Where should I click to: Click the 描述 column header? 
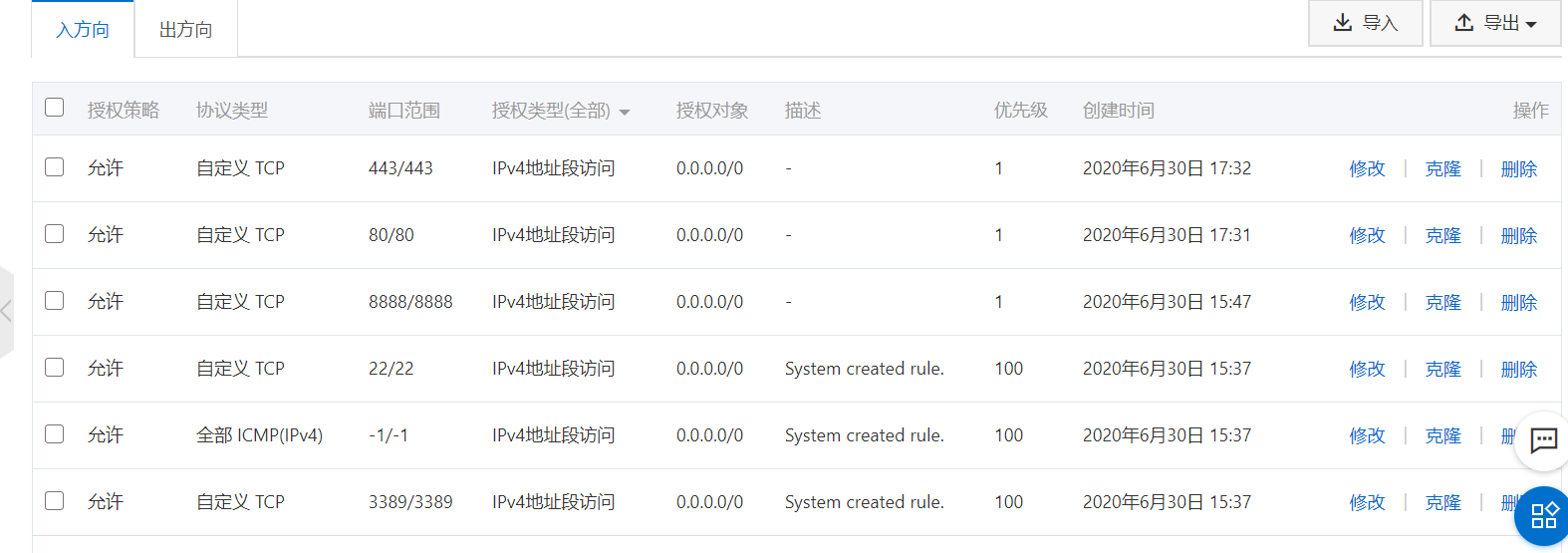coord(803,111)
